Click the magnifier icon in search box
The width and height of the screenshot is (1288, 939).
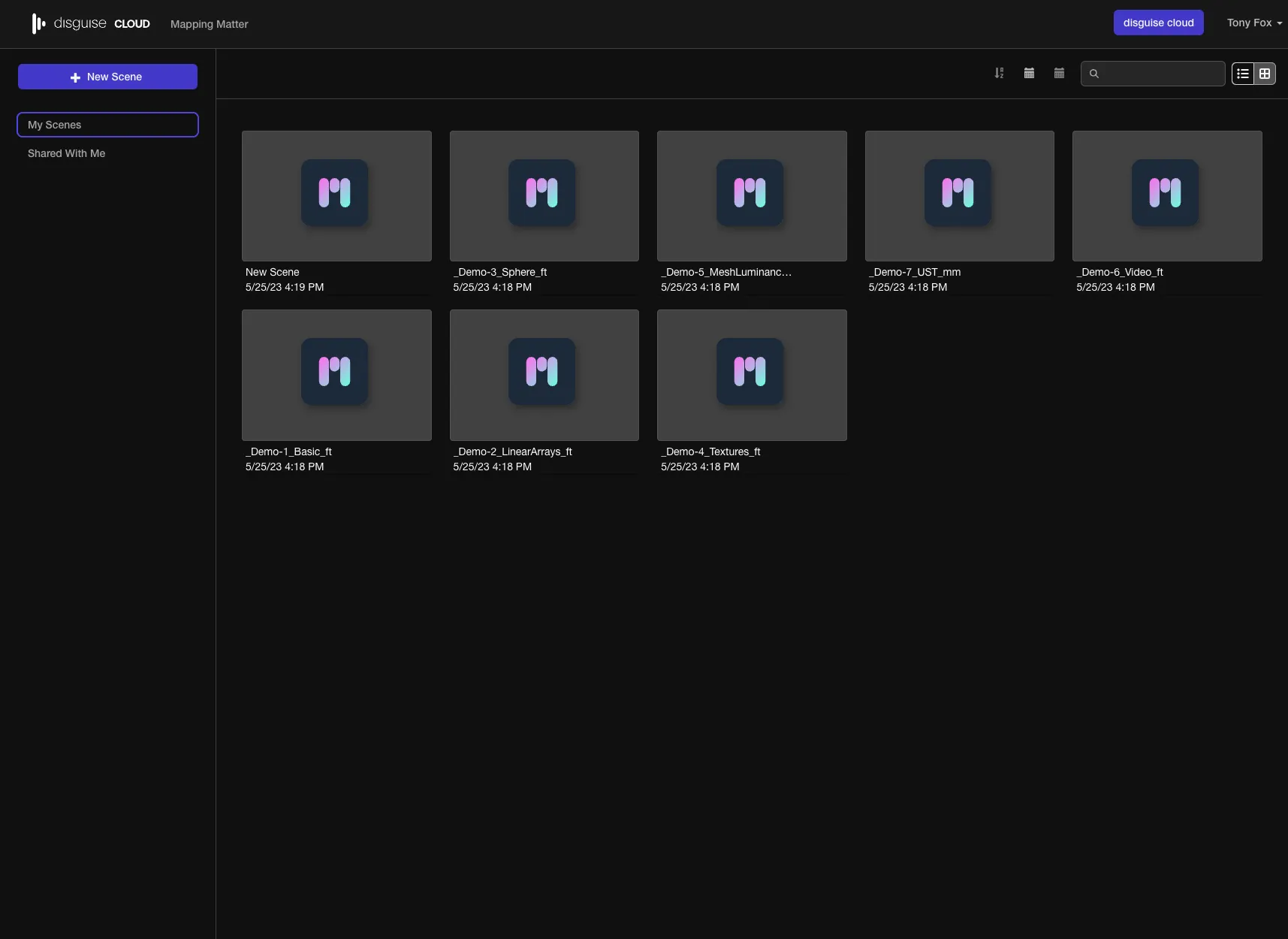coord(1094,74)
